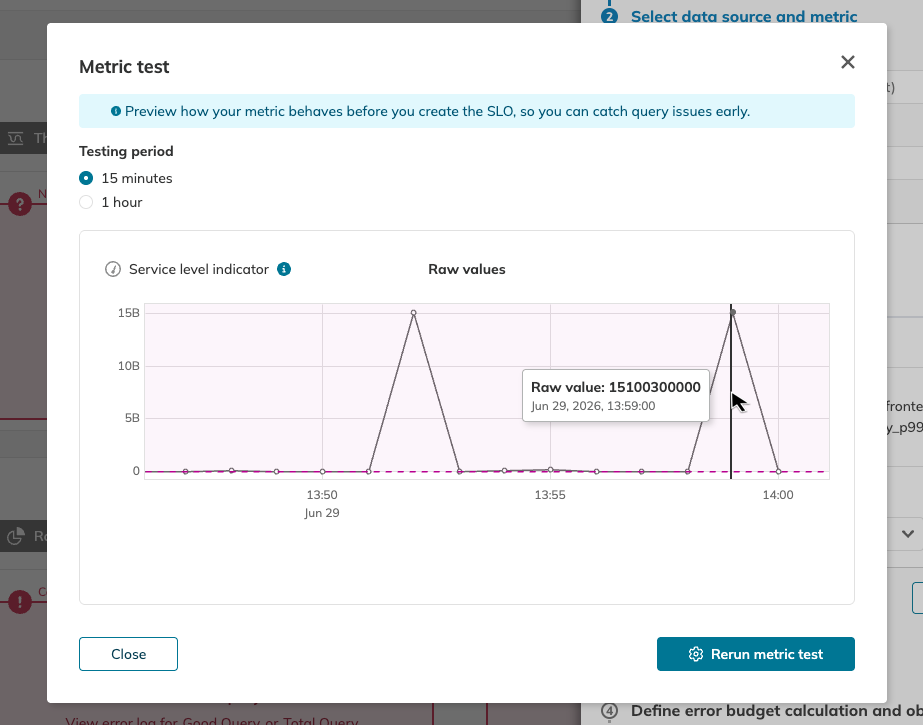Viewport: 923px width, 725px height.
Task: Click the gauge icon beside Service level indicator
Action: pyautogui.click(x=112, y=269)
